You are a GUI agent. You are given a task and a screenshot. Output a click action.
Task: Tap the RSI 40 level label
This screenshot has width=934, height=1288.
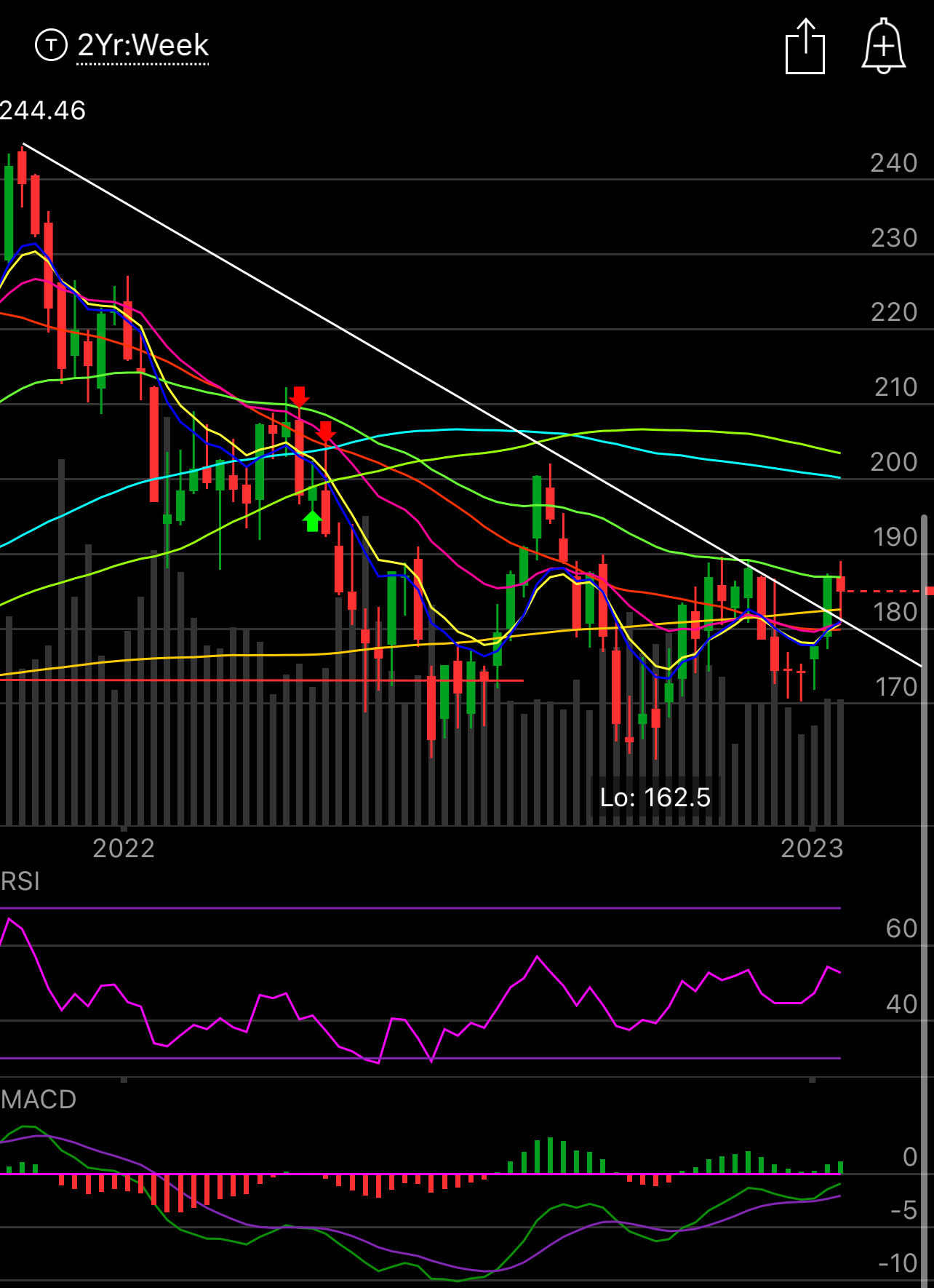902,1004
